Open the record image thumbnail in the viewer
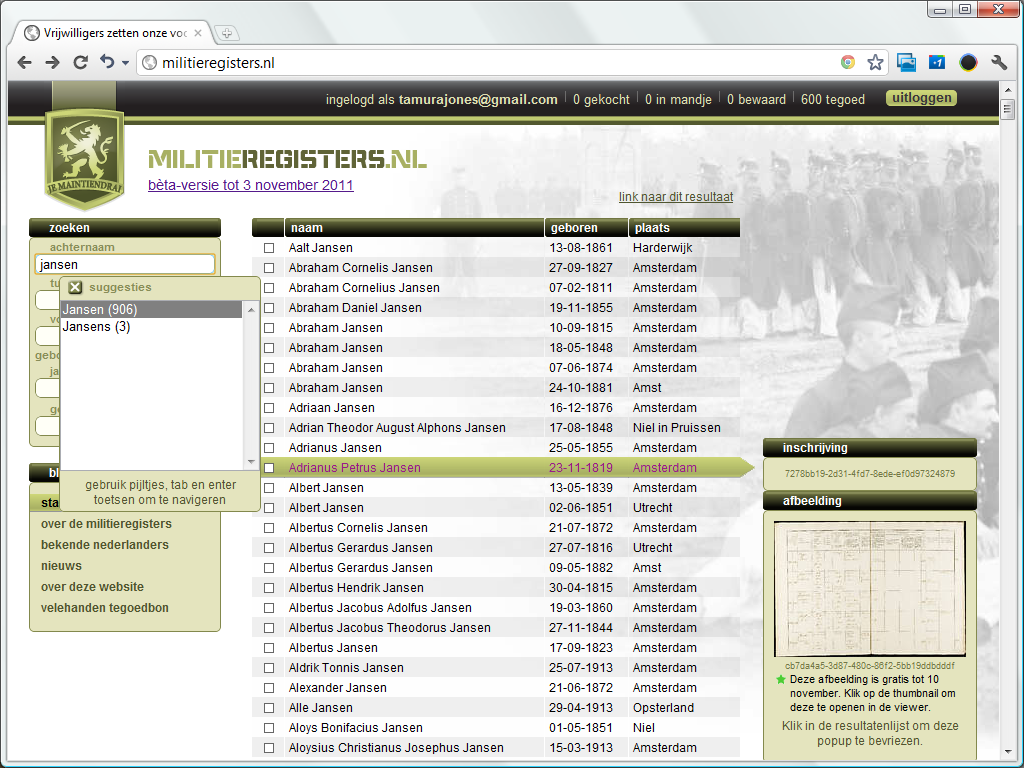Viewport: 1024px width, 768px height. [x=869, y=589]
